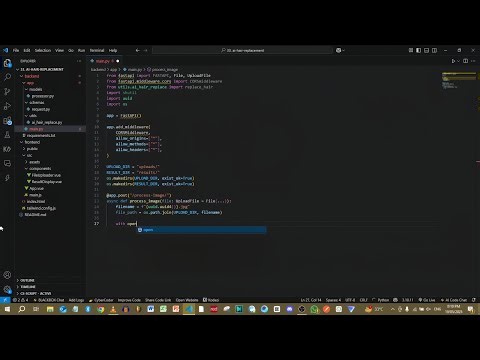Click BLACKBOX Chat in status bar
480x360 pixels.
[49, 300]
